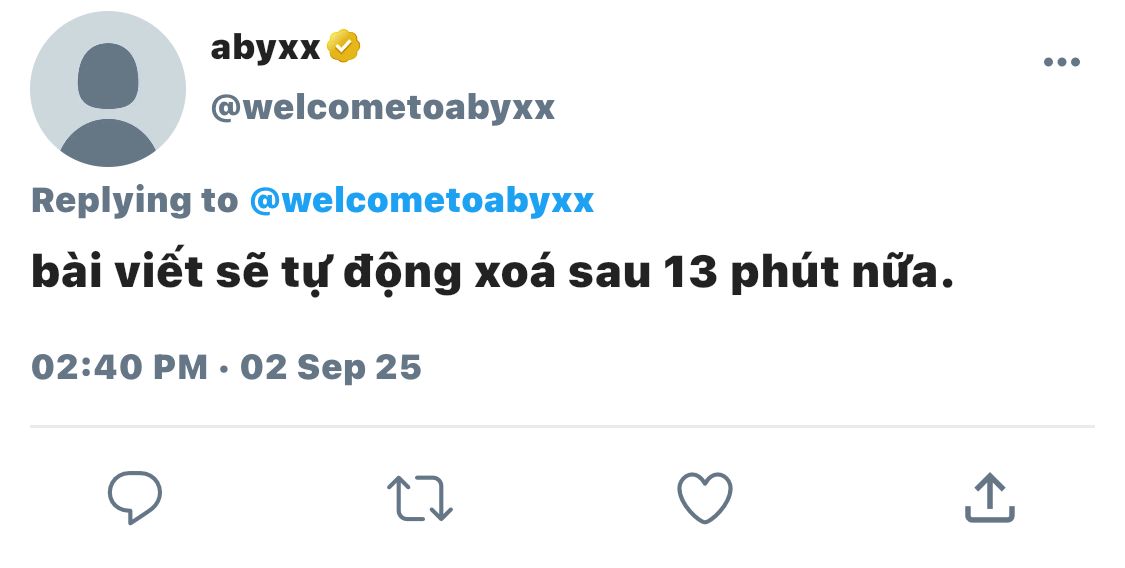Click the word "xoá" in the tweet body
The height and width of the screenshot is (568, 1125).
coord(515,272)
